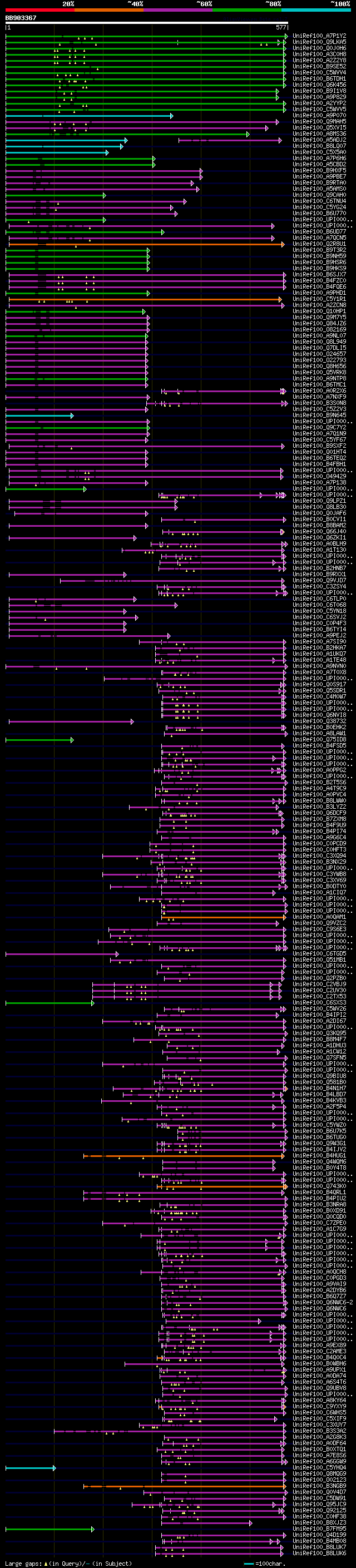Click the cyan alignment bar for UniRef100_A9P070
356x1568 pixels.
point(89,116)
